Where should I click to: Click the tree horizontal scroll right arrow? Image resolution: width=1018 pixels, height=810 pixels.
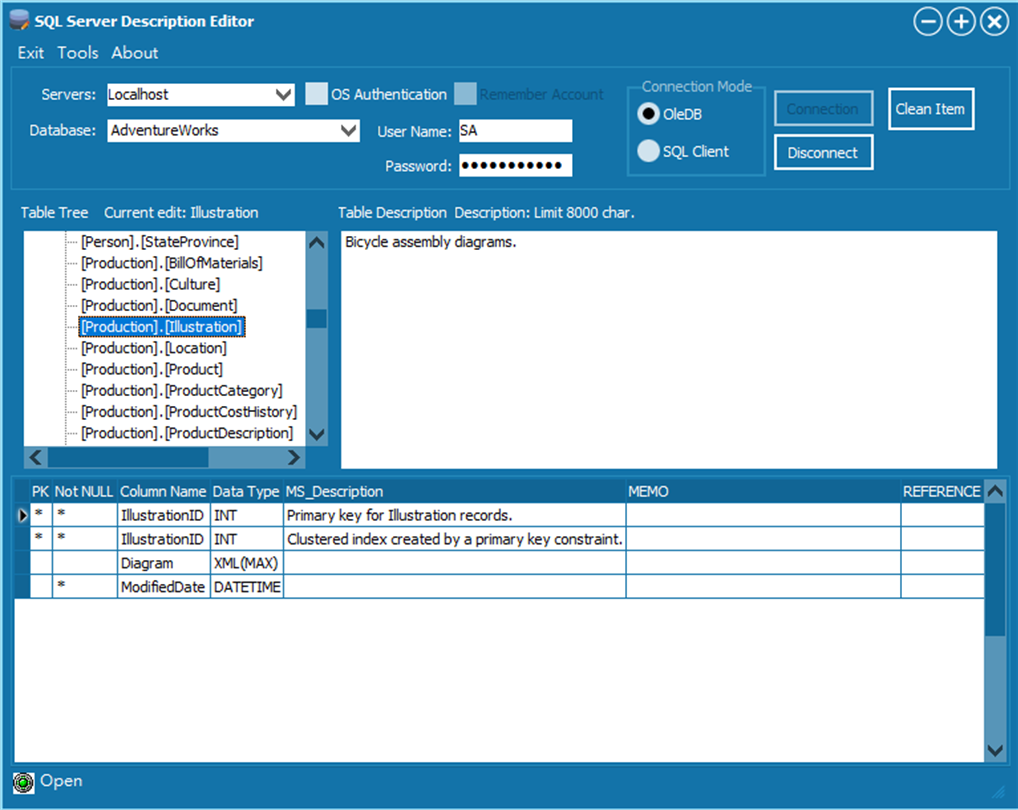(294, 458)
